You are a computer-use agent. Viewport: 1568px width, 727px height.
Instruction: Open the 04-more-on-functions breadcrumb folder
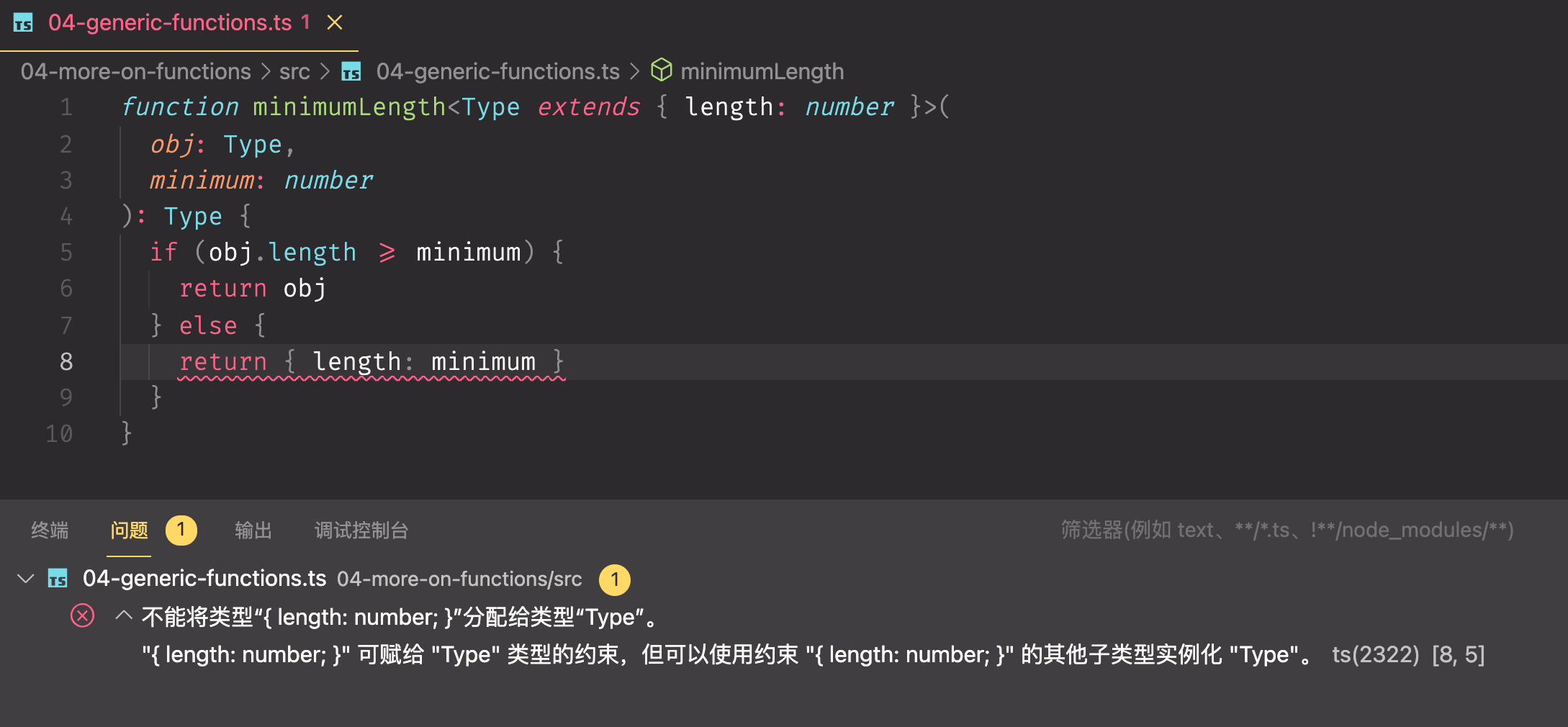click(x=135, y=71)
